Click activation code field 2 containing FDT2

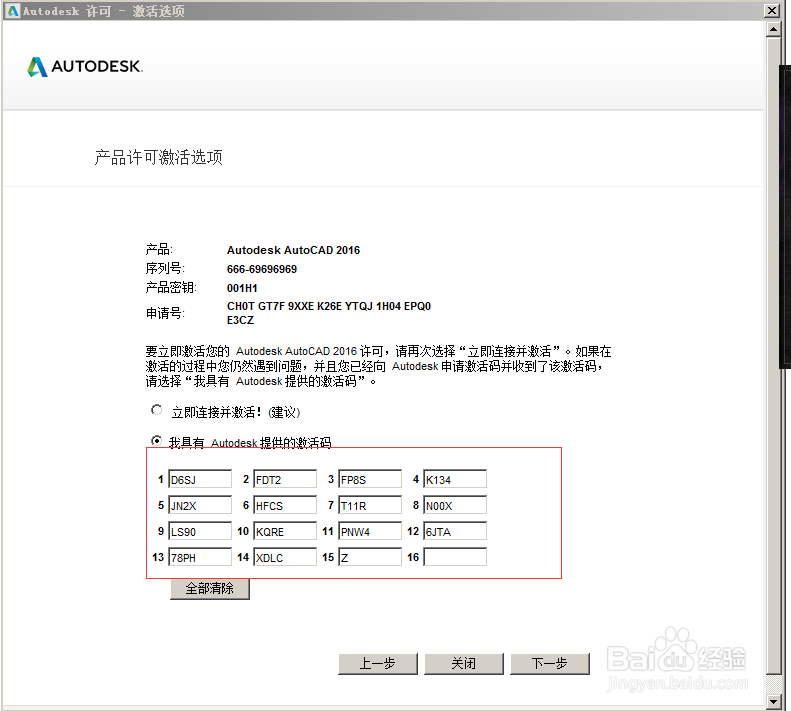[x=285, y=479]
